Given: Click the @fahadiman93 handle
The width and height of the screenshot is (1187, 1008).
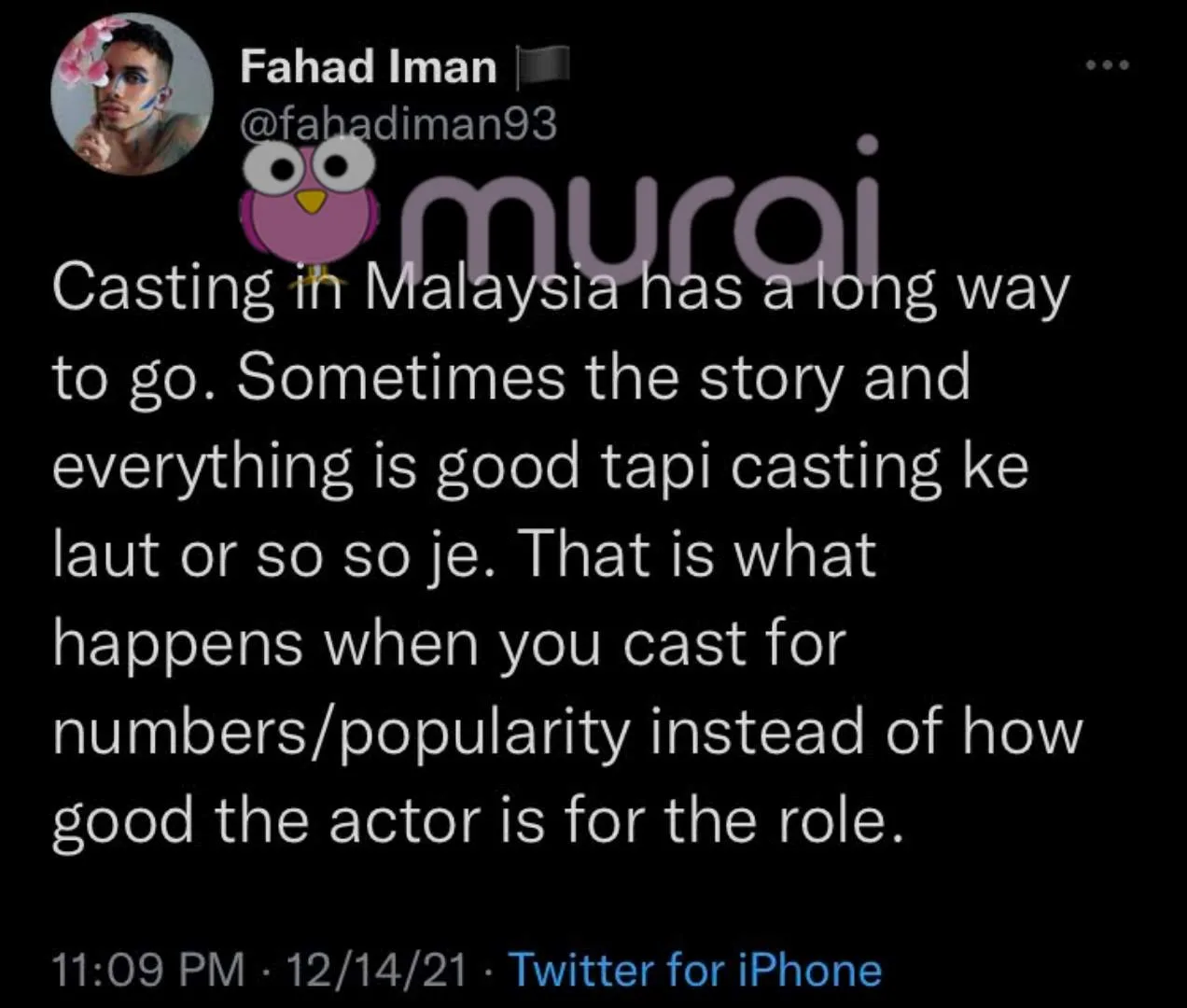Looking at the screenshot, I should [398, 124].
